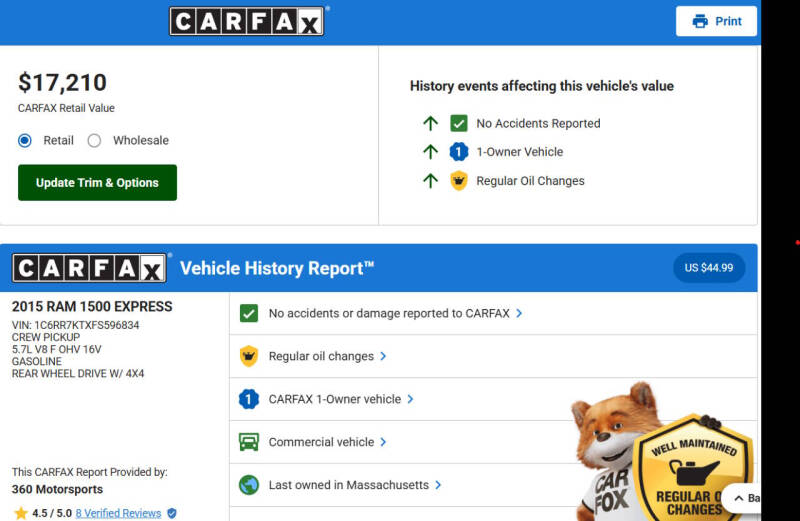Click green checkbox icon for no accidents or damage row

point(249,313)
